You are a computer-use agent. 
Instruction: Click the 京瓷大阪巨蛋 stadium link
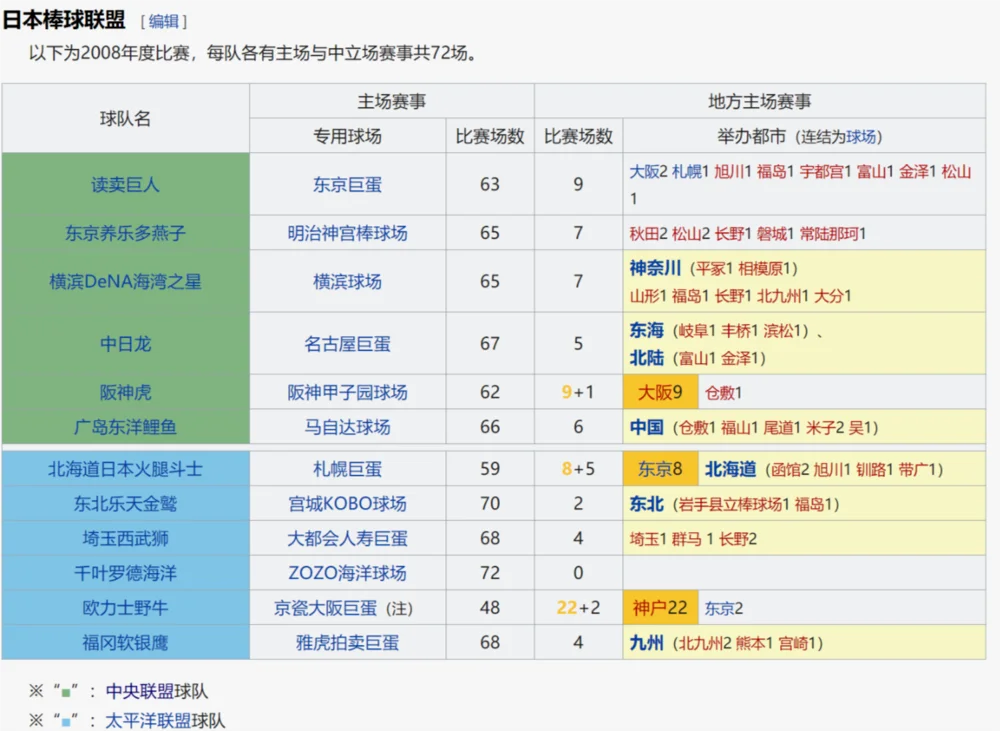[325, 608]
